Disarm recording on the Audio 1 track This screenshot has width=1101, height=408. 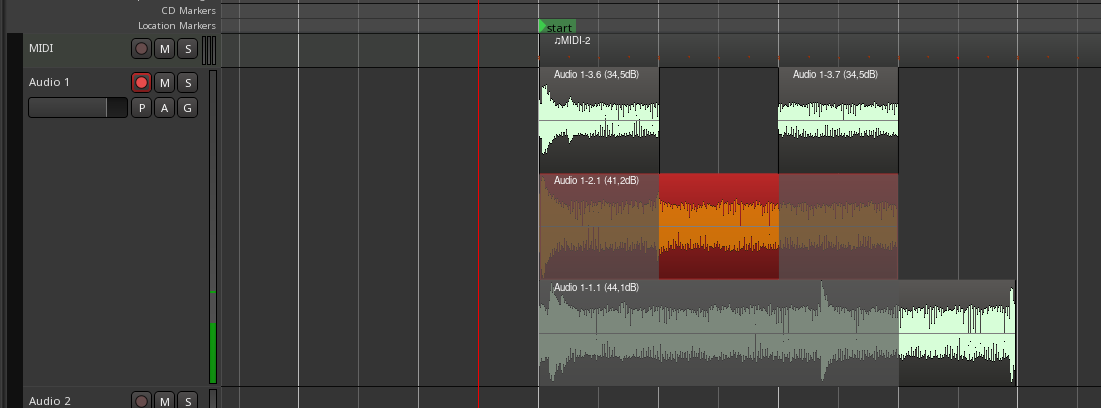(x=141, y=82)
